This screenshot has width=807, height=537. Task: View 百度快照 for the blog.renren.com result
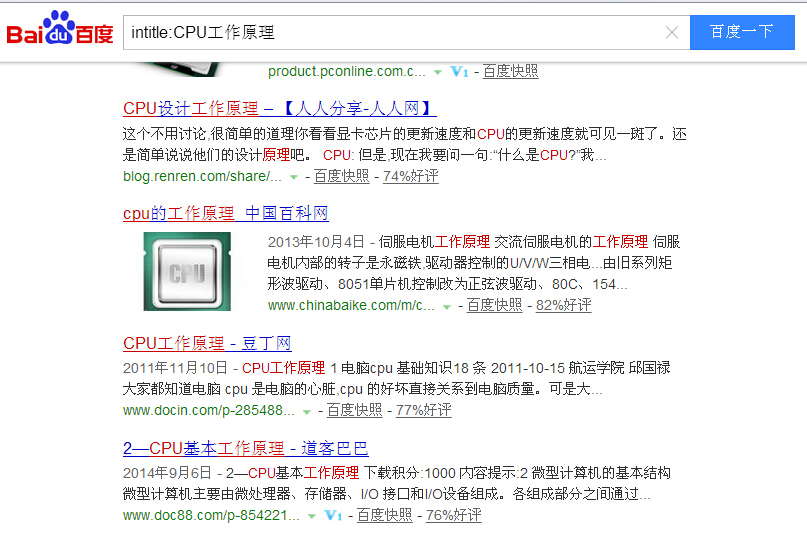[x=341, y=176]
